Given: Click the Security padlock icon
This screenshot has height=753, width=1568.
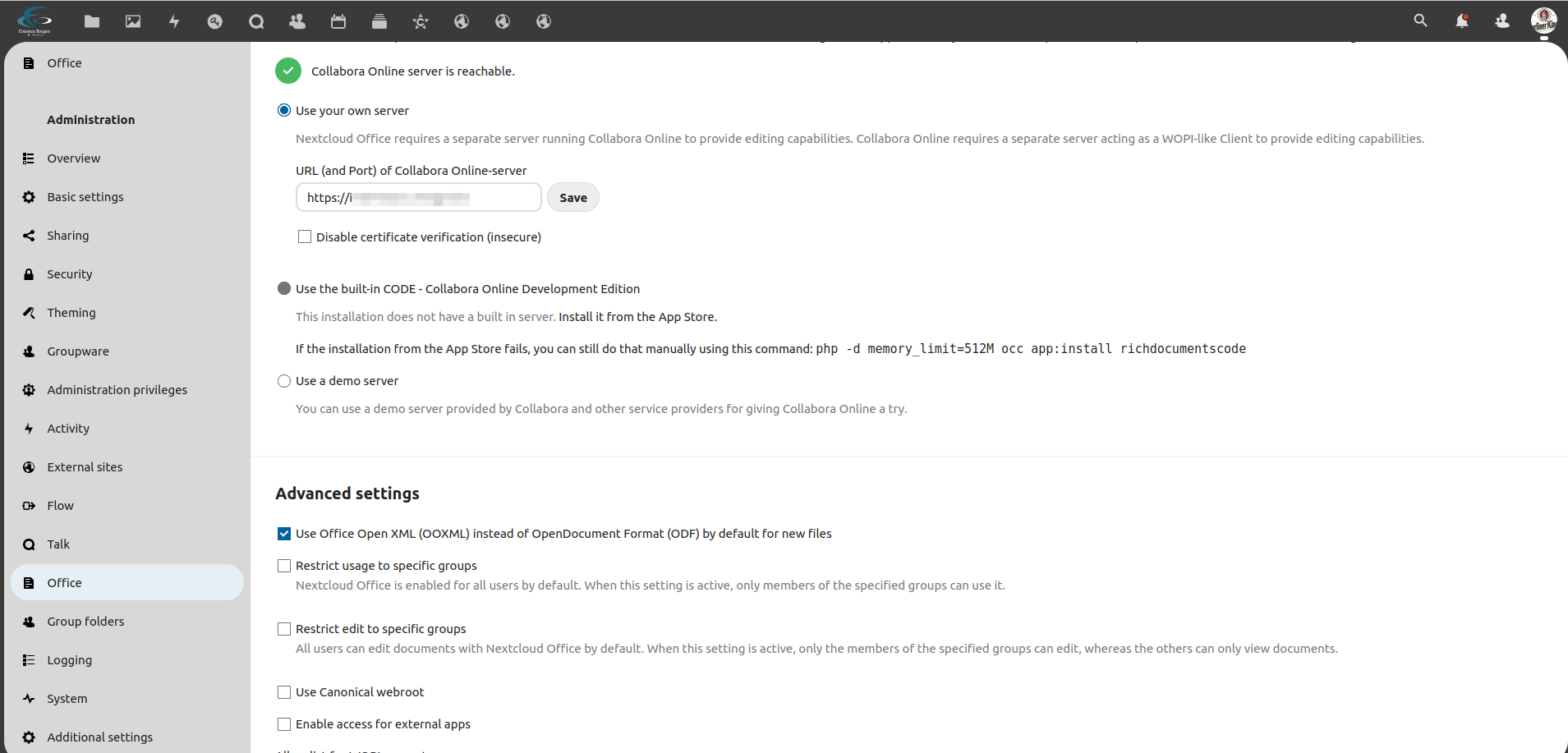Looking at the screenshot, I should 29,274.
